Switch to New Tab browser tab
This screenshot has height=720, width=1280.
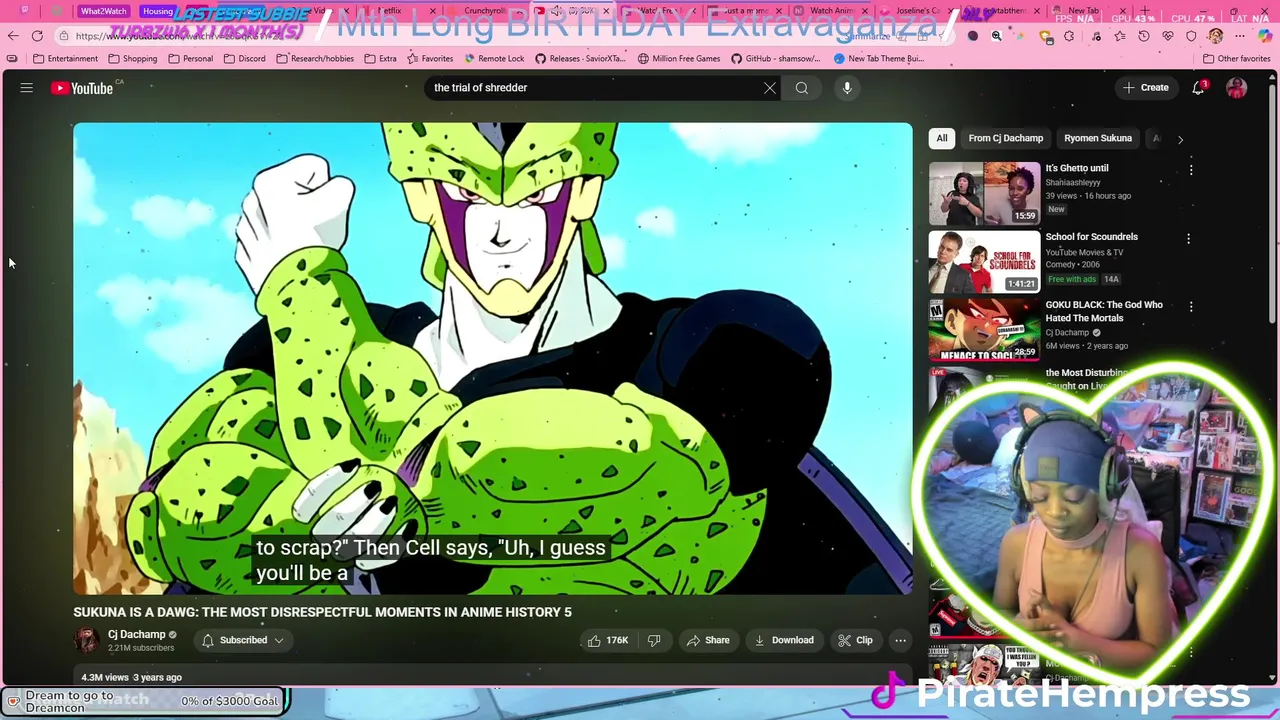[x=1090, y=11]
